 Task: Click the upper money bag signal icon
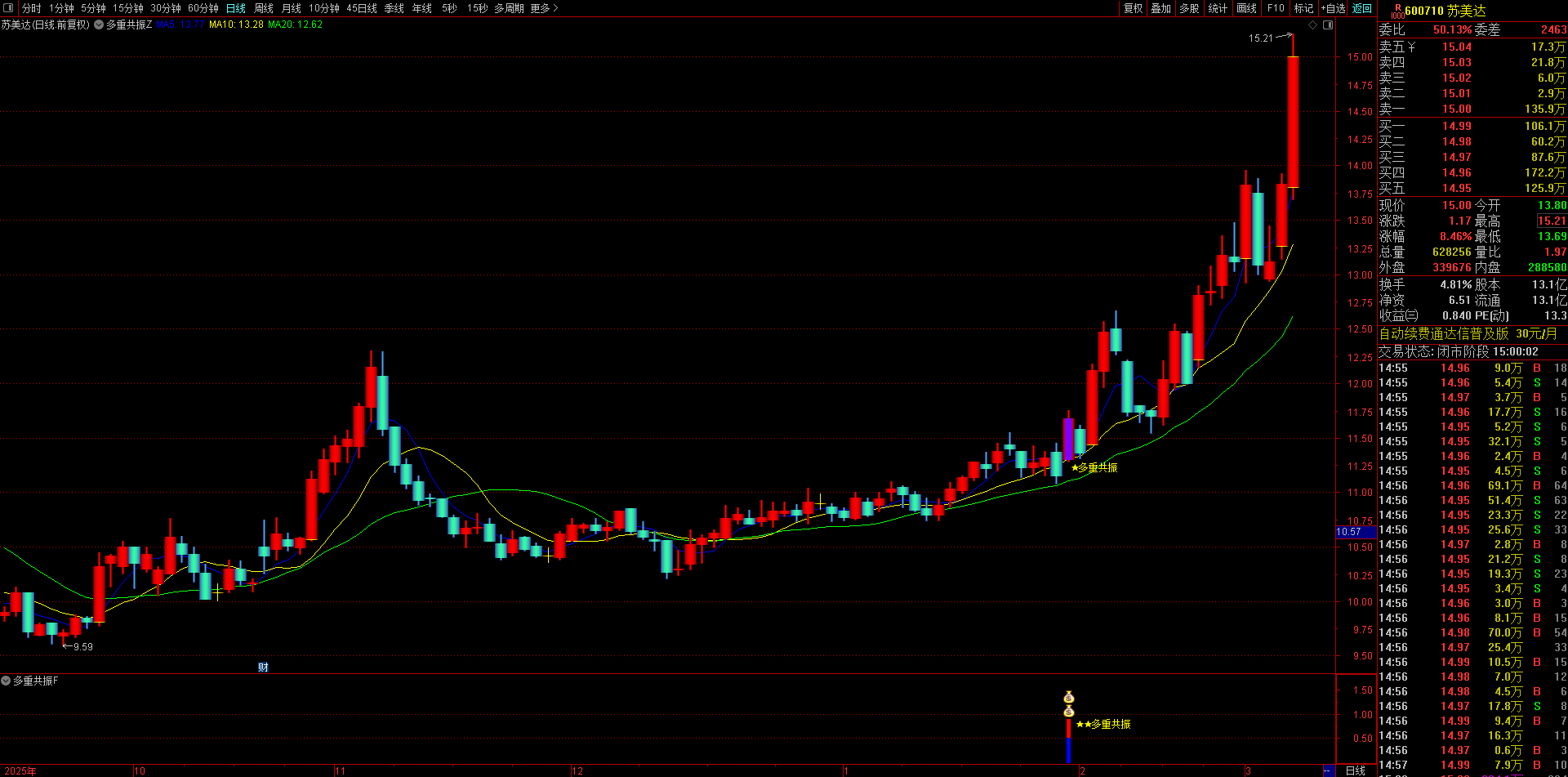tap(1069, 698)
